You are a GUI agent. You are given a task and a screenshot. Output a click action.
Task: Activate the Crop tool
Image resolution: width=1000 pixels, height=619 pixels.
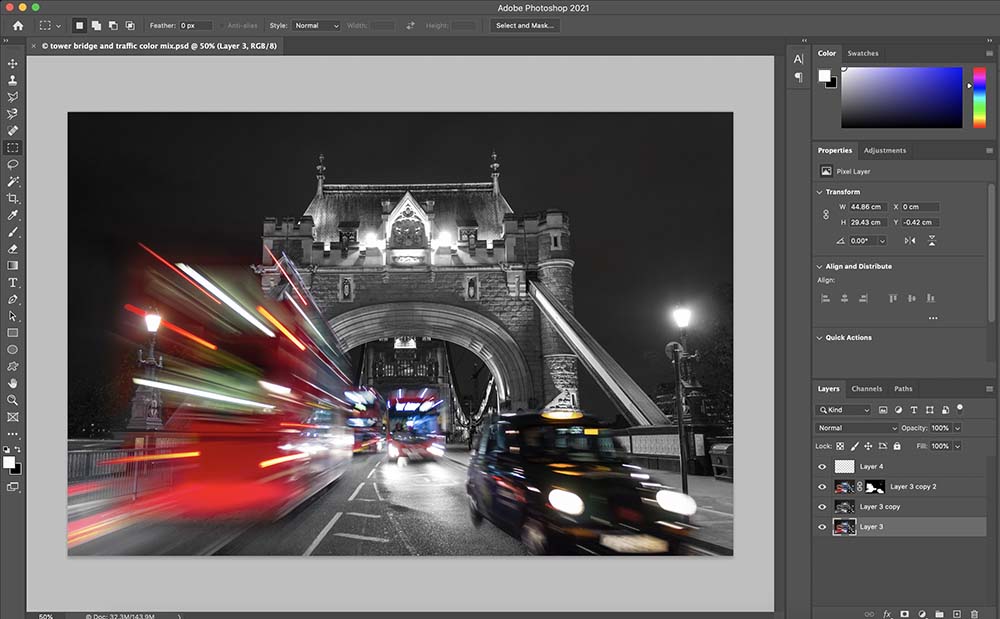tap(12, 198)
